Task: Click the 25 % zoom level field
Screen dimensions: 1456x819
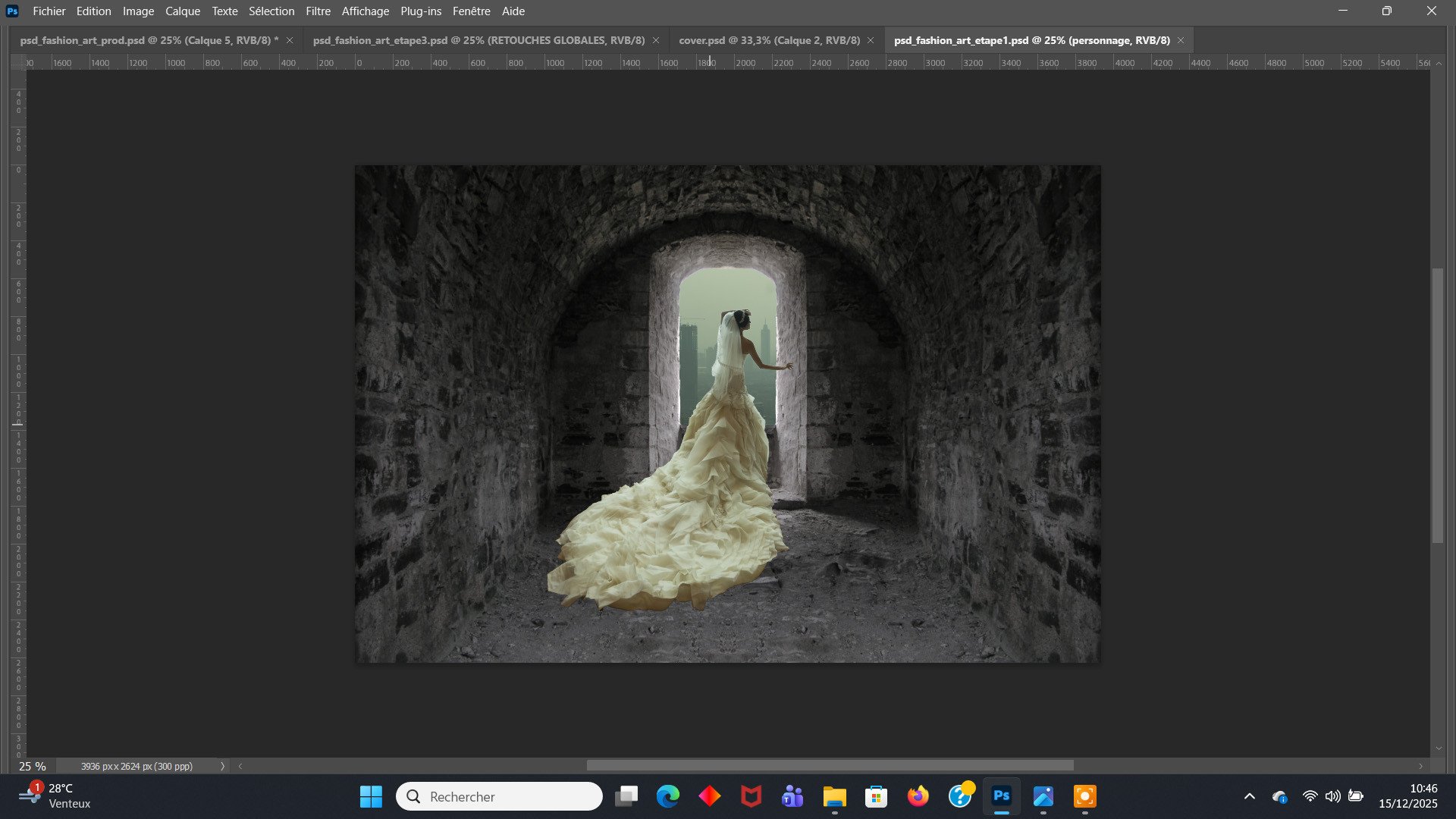Action: [33, 767]
